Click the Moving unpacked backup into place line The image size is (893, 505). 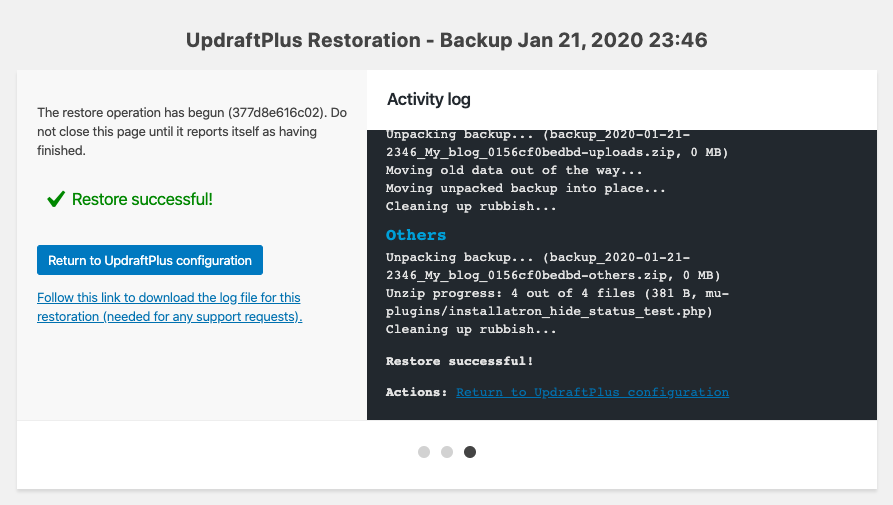point(525,188)
